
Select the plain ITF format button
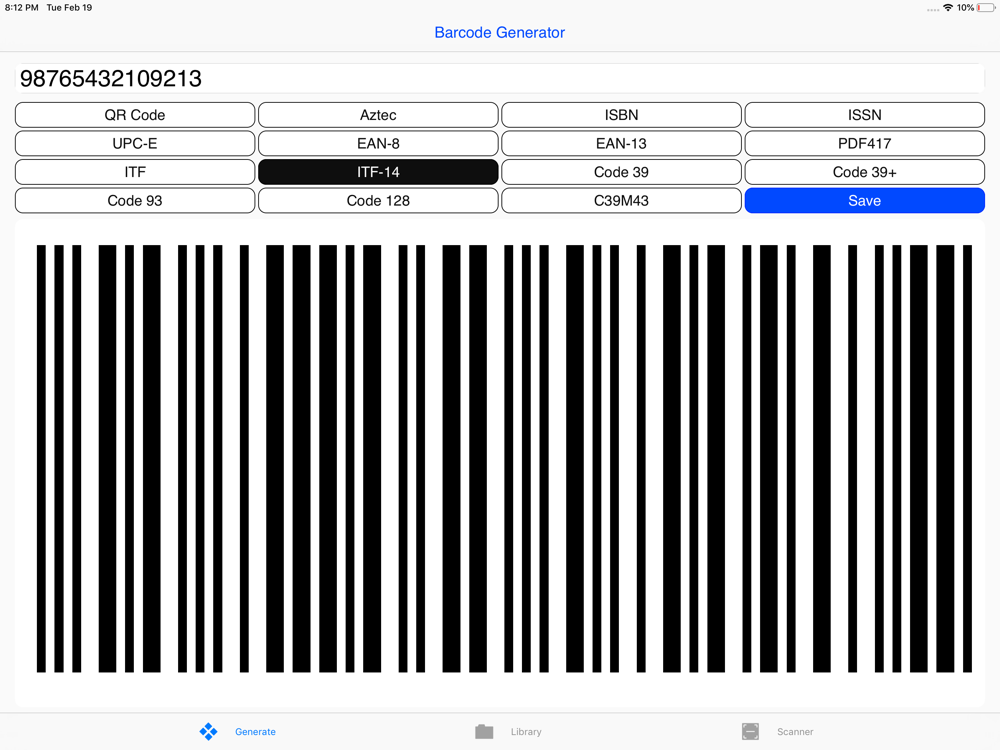click(135, 172)
